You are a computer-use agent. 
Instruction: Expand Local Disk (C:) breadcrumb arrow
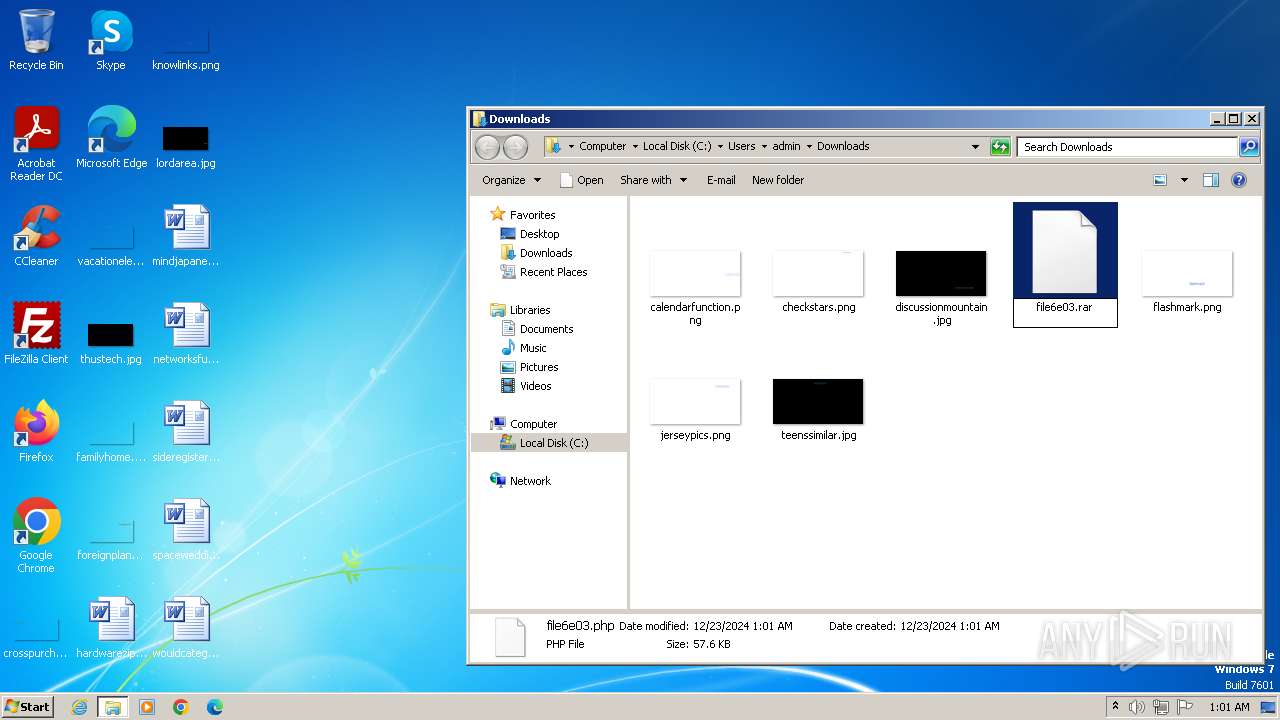720,146
